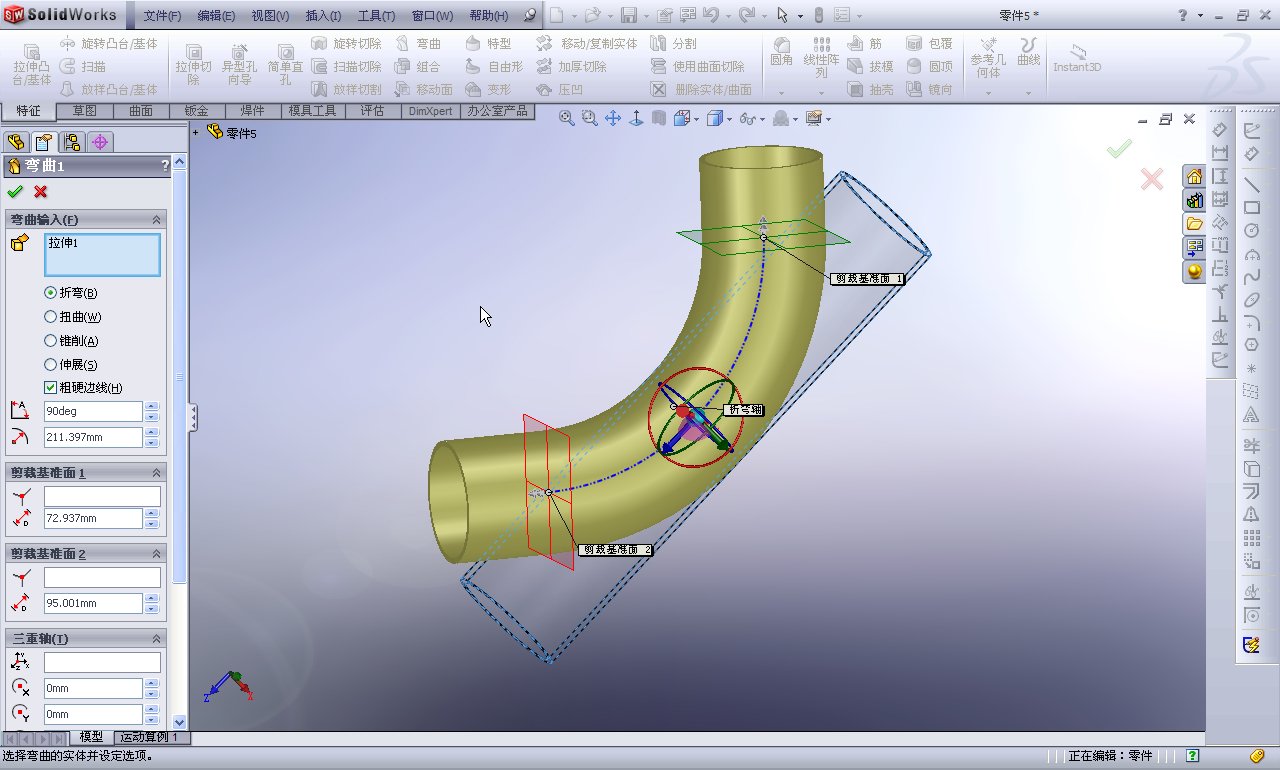Select the 扭曲(W) twisting radio option
The width and height of the screenshot is (1280, 770).
tap(51, 317)
